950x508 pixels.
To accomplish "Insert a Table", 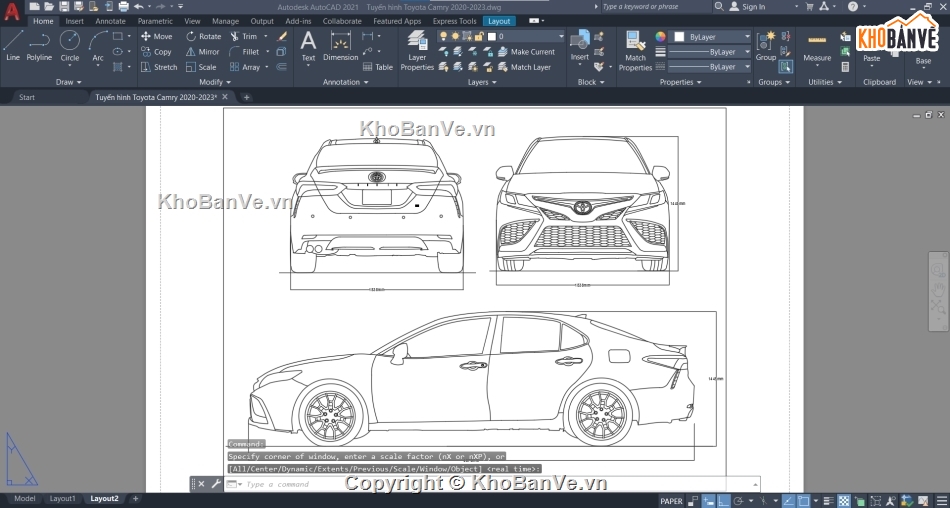I will point(378,67).
